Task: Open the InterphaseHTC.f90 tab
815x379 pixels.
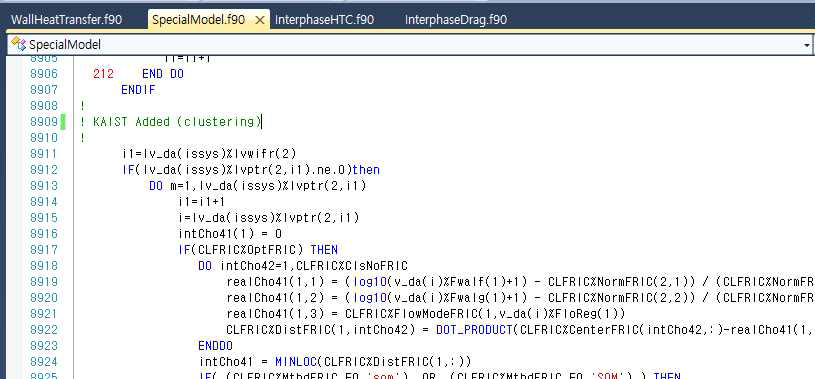Action: pyautogui.click(x=324, y=20)
